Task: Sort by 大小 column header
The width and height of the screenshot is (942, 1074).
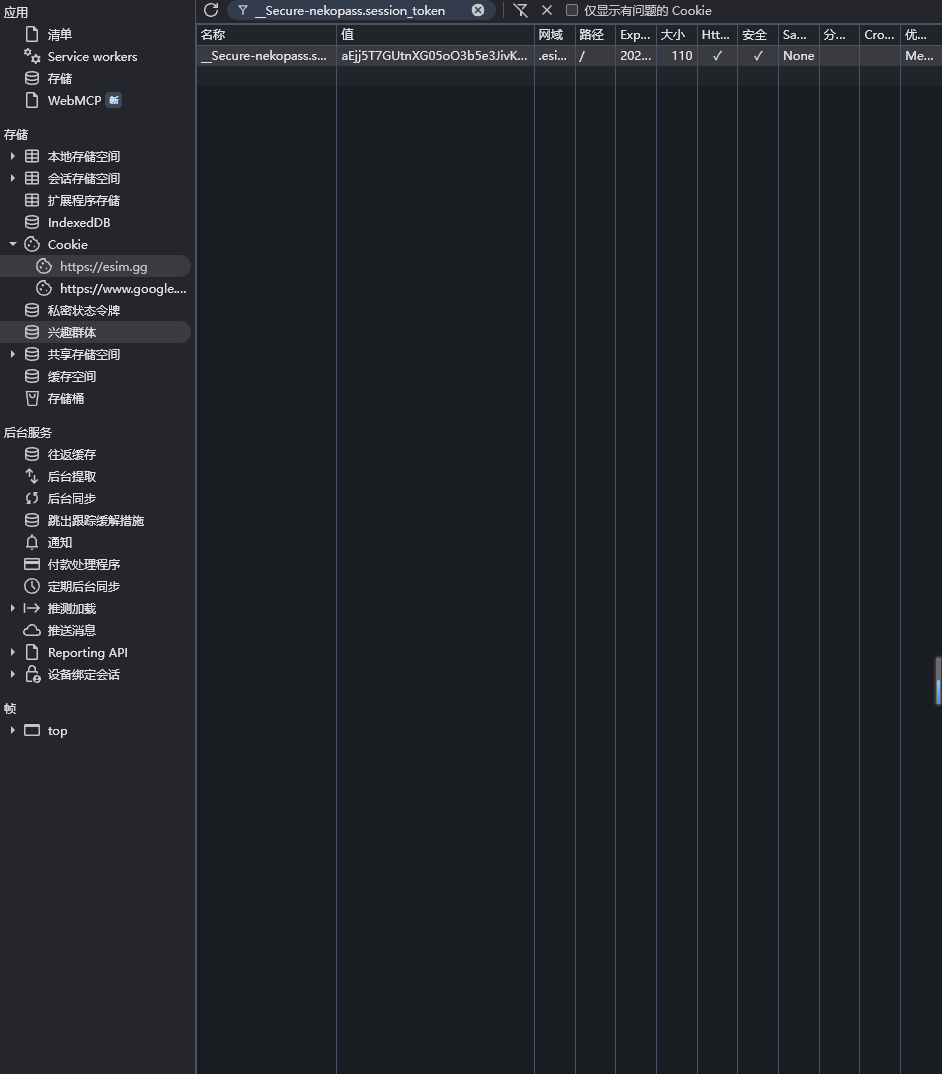Action: pos(676,34)
